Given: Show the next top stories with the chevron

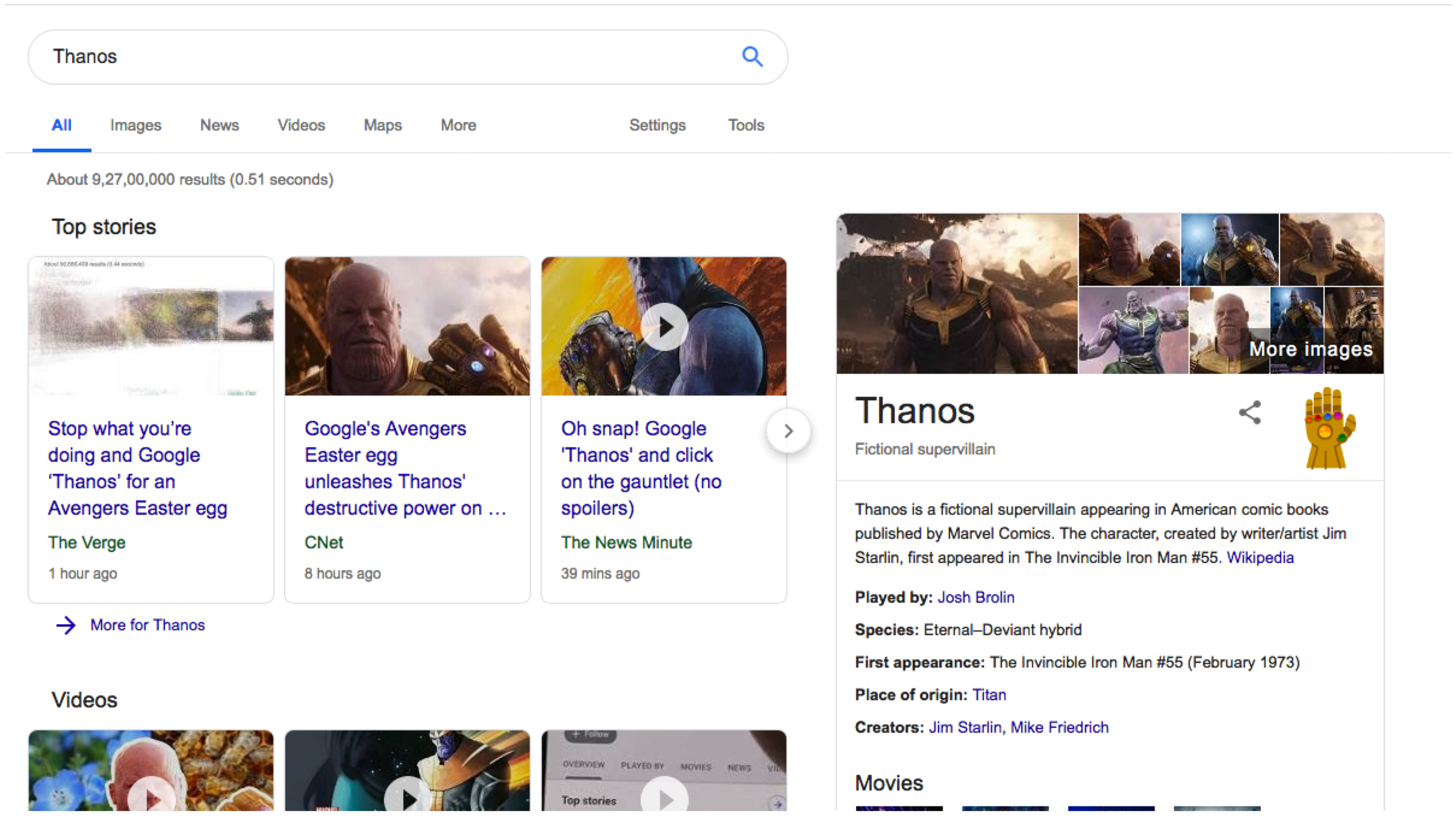Looking at the screenshot, I should [788, 431].
